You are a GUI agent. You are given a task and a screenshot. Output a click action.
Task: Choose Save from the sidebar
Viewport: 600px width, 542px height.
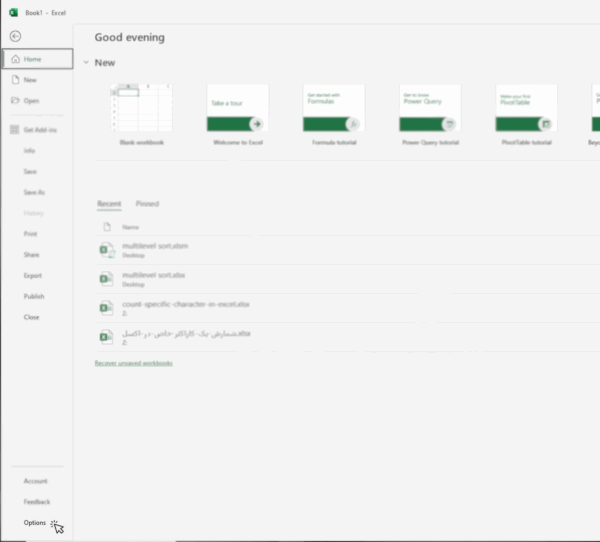tap(38, 171)
